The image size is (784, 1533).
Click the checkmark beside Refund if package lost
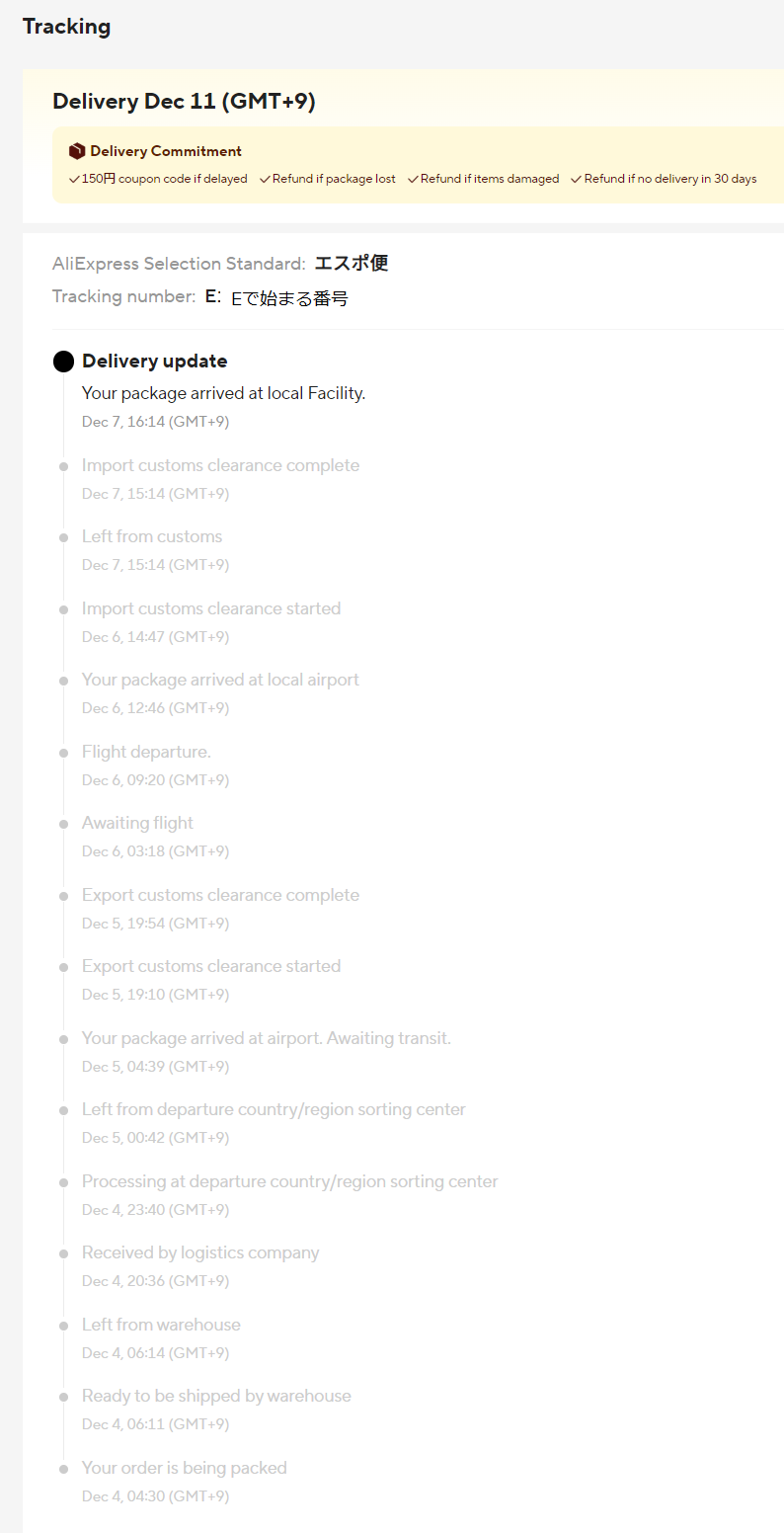point(266,179)
